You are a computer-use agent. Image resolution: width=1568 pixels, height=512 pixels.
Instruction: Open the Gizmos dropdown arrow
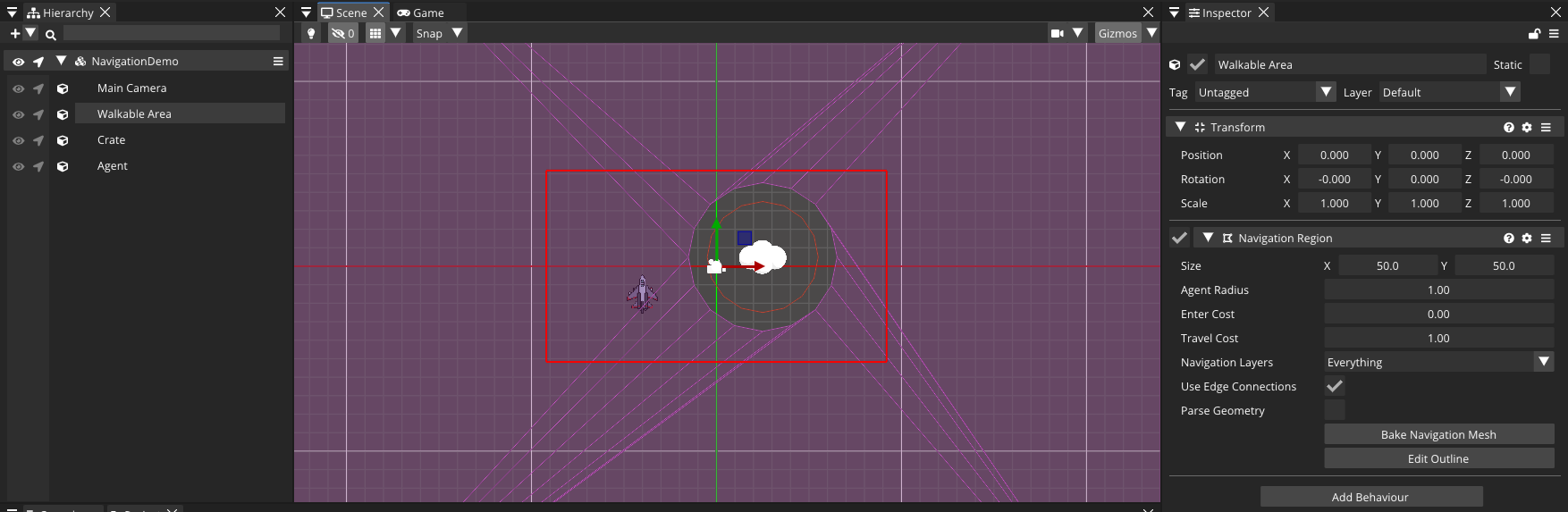tap(1151, 33)
